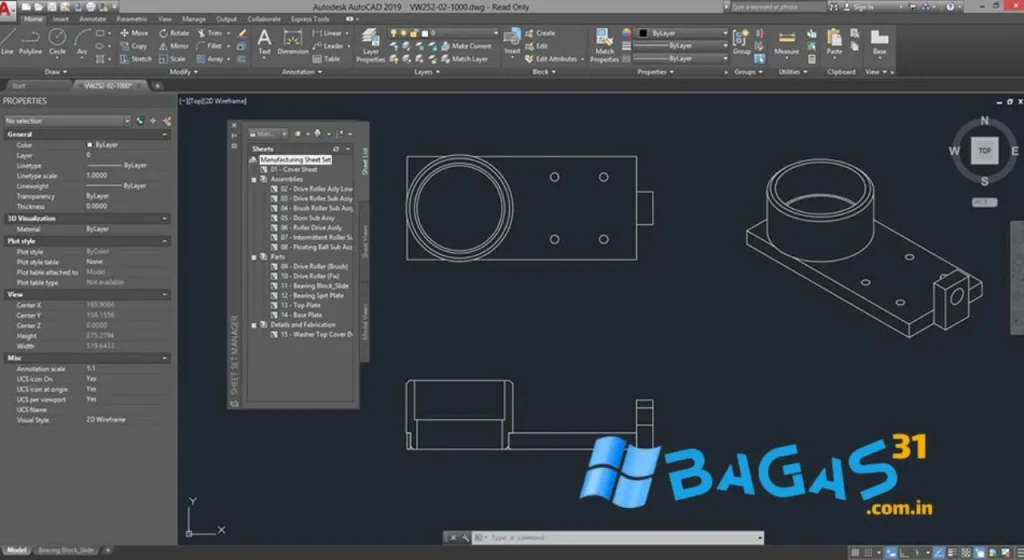
Task: Collapse the Misc properties section
Action: [x=165, y=358]
